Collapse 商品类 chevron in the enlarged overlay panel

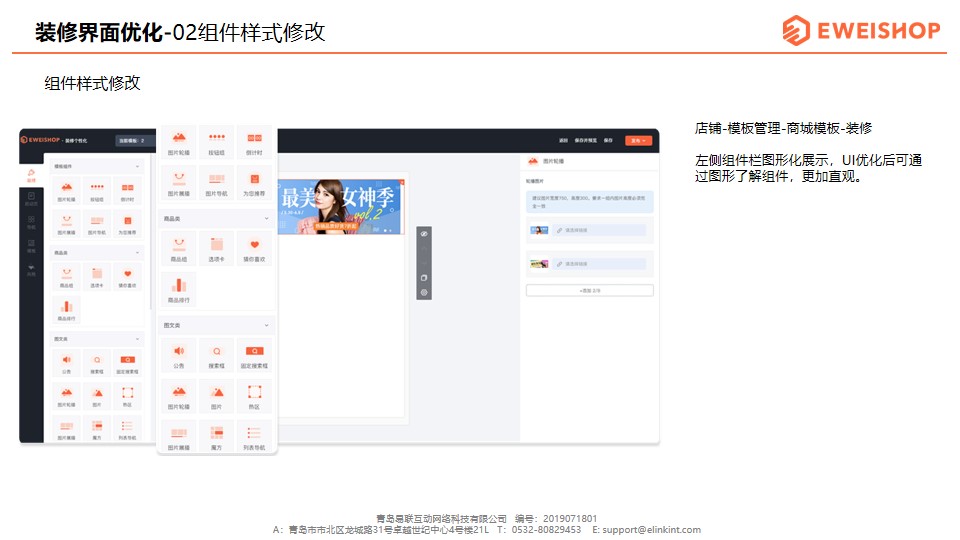coord(266,219)
